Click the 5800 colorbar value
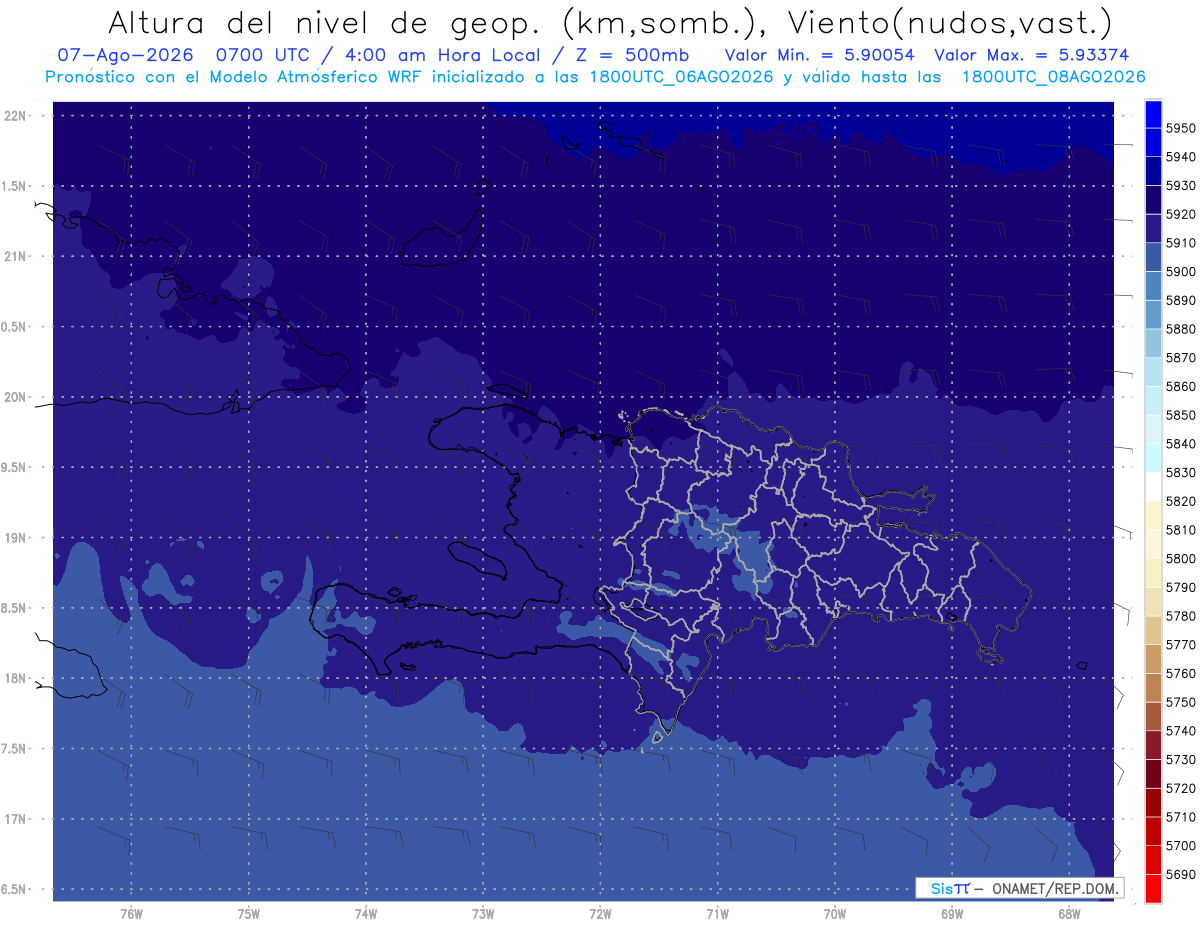Screen dimensions: 1200x927 1180,558
